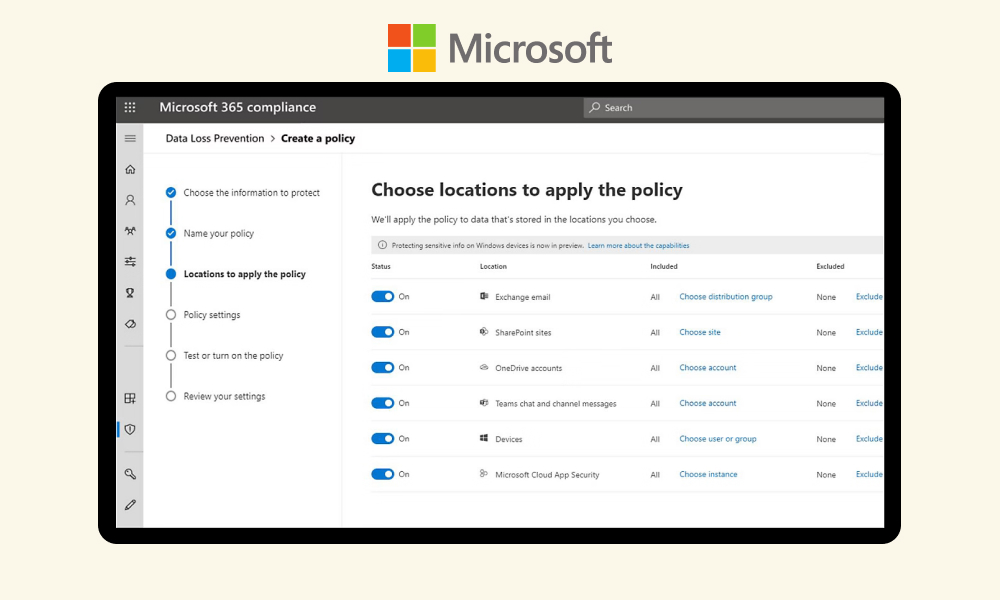Screen dimensions: 1000x600
Task: Click the 'Status' column header
Action: tap(381, 267)
